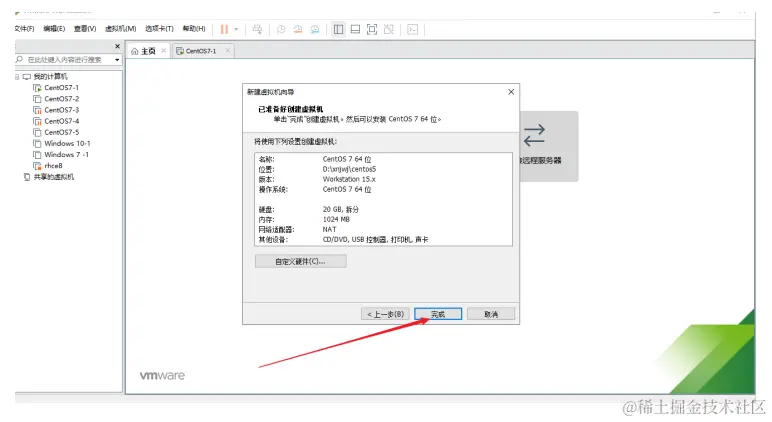This screenshot has height=422, width=772.
Task: Select Windows 10-1 in the library tree
Action: (x=67, y=143)
